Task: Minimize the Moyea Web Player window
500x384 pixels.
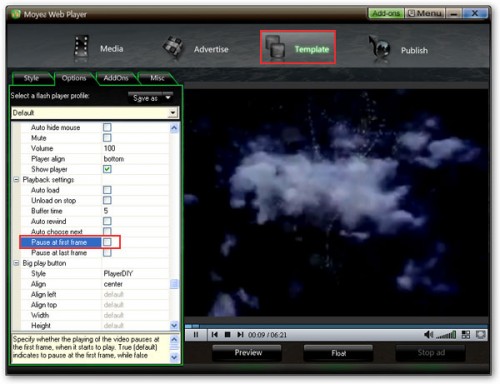Action: [x=453, y=13]
